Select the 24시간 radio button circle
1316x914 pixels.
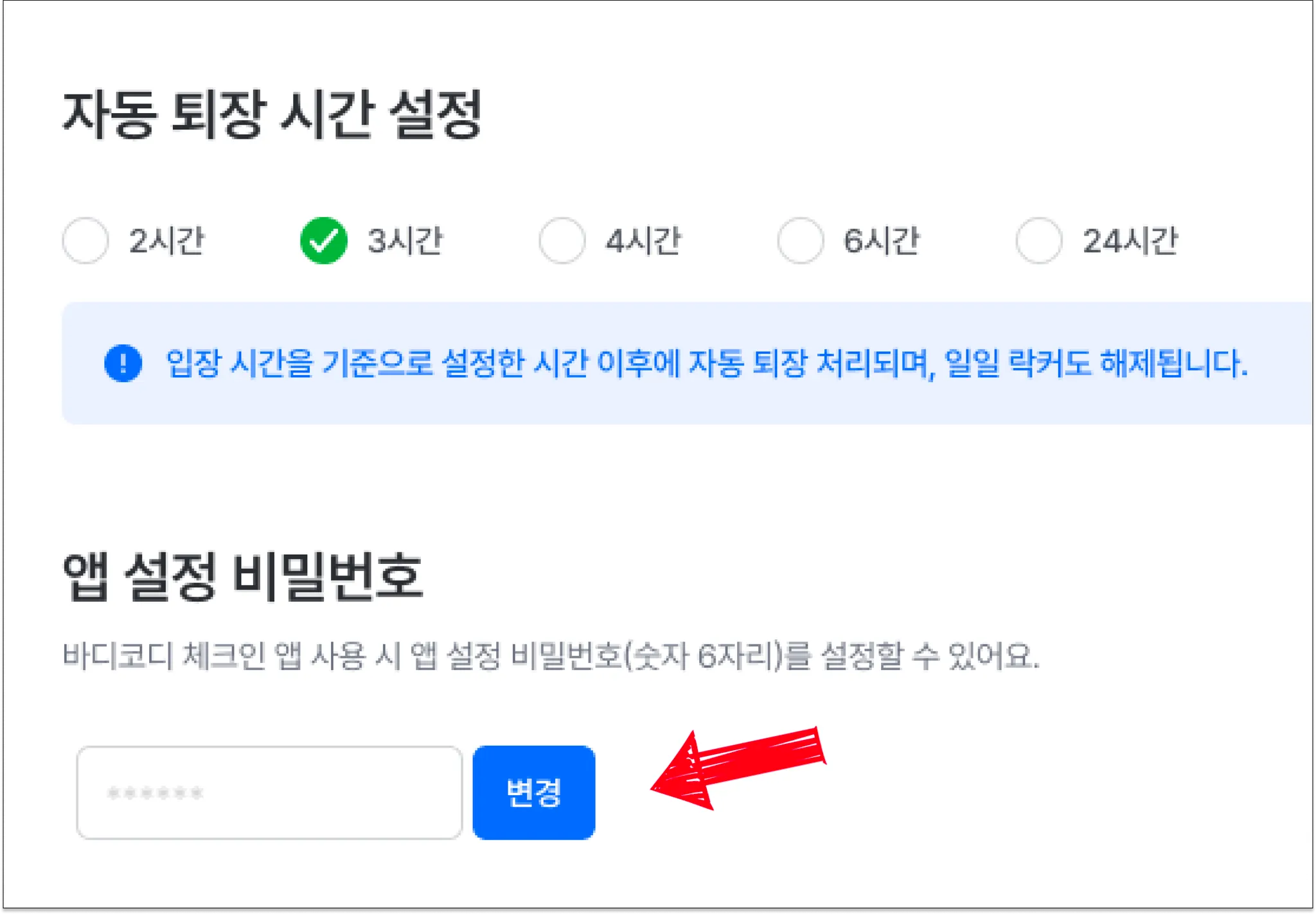[1039, 241]
